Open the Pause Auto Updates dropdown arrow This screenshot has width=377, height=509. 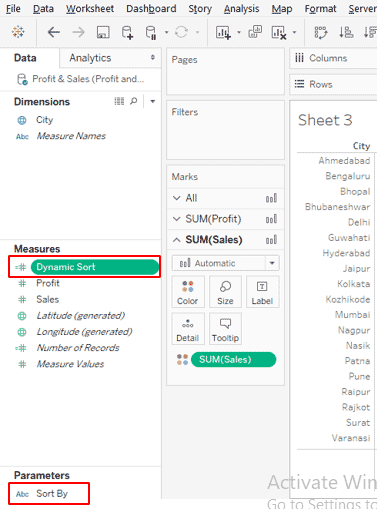pos(166,32)
